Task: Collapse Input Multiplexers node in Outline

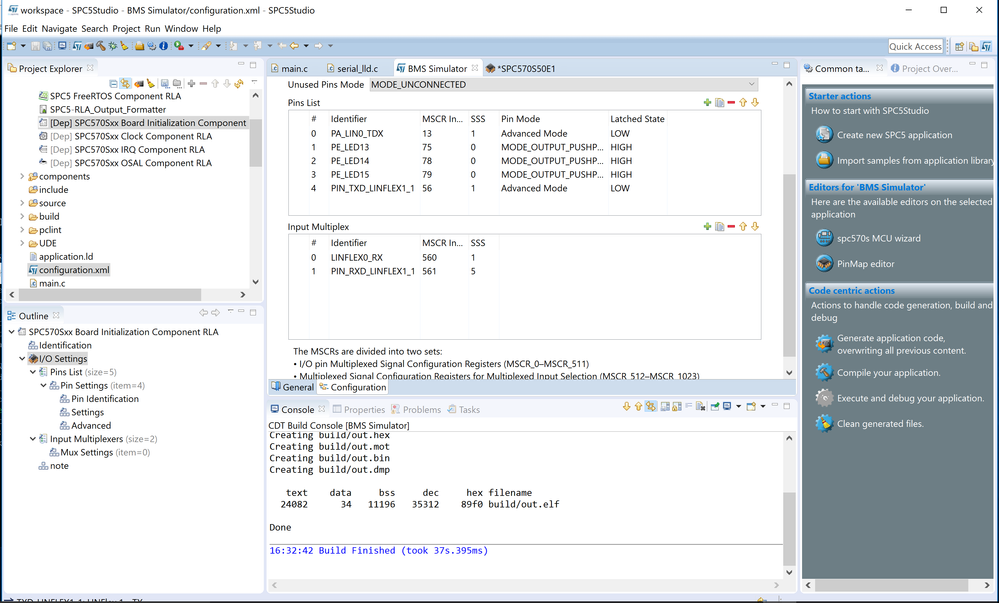Action: coord(33,439)
